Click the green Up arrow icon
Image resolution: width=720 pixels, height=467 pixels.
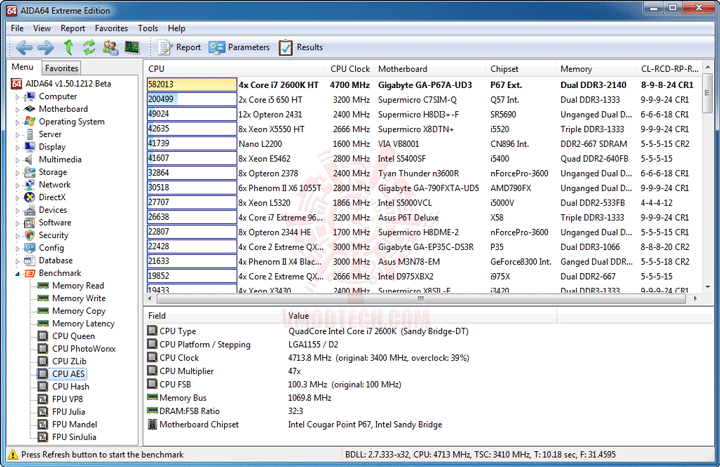68,47
